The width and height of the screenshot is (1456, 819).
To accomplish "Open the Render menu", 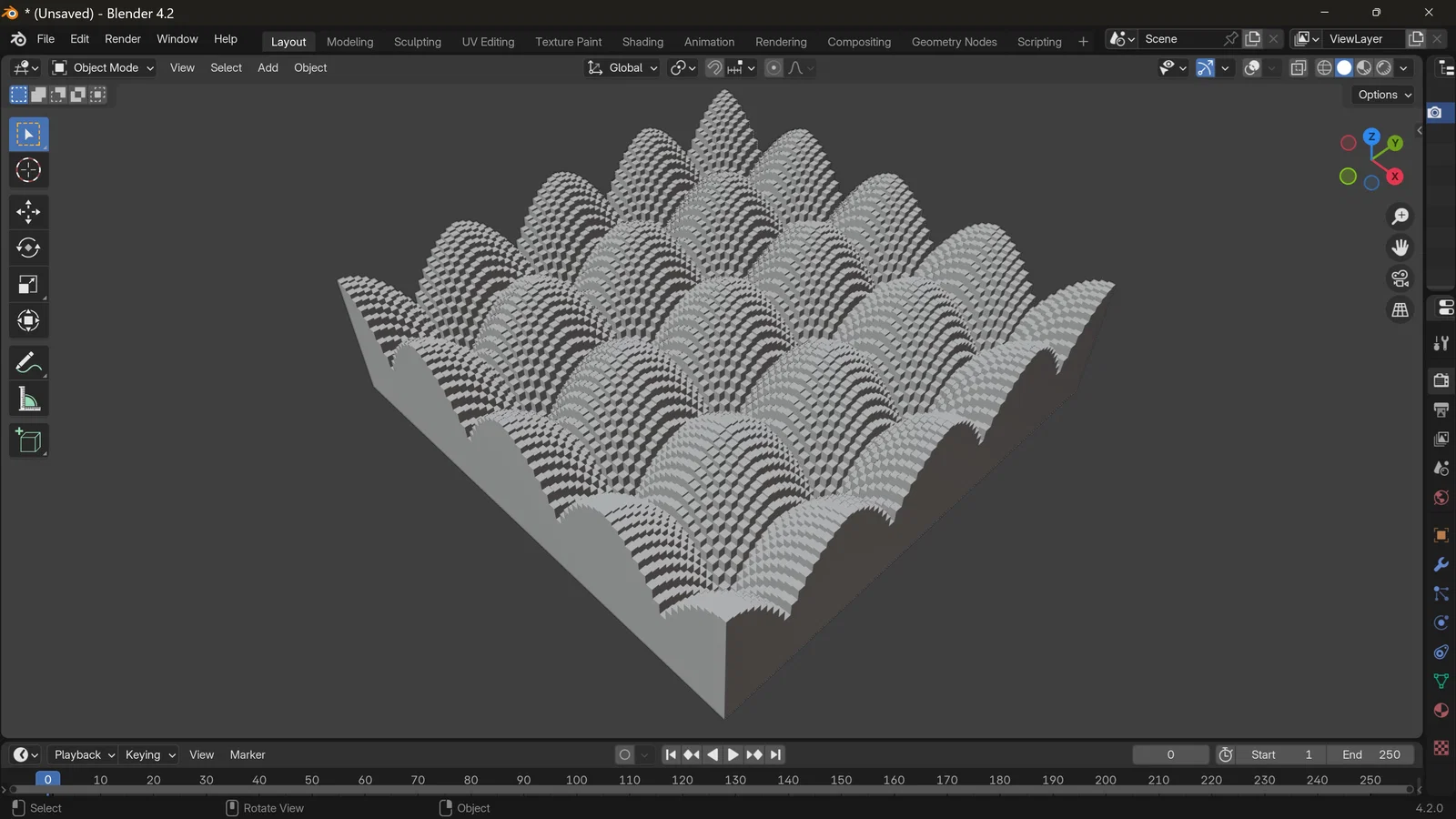I will tap(123, 39).
